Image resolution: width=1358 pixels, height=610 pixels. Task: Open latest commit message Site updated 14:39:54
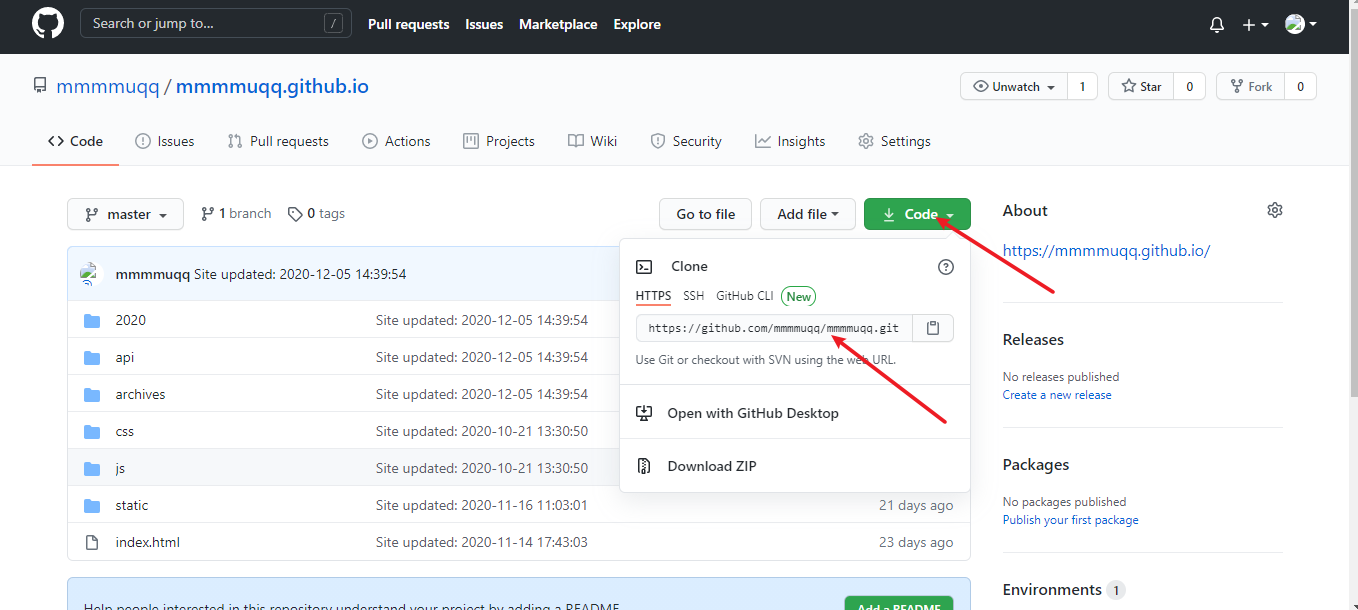click(x=300, y=274)
